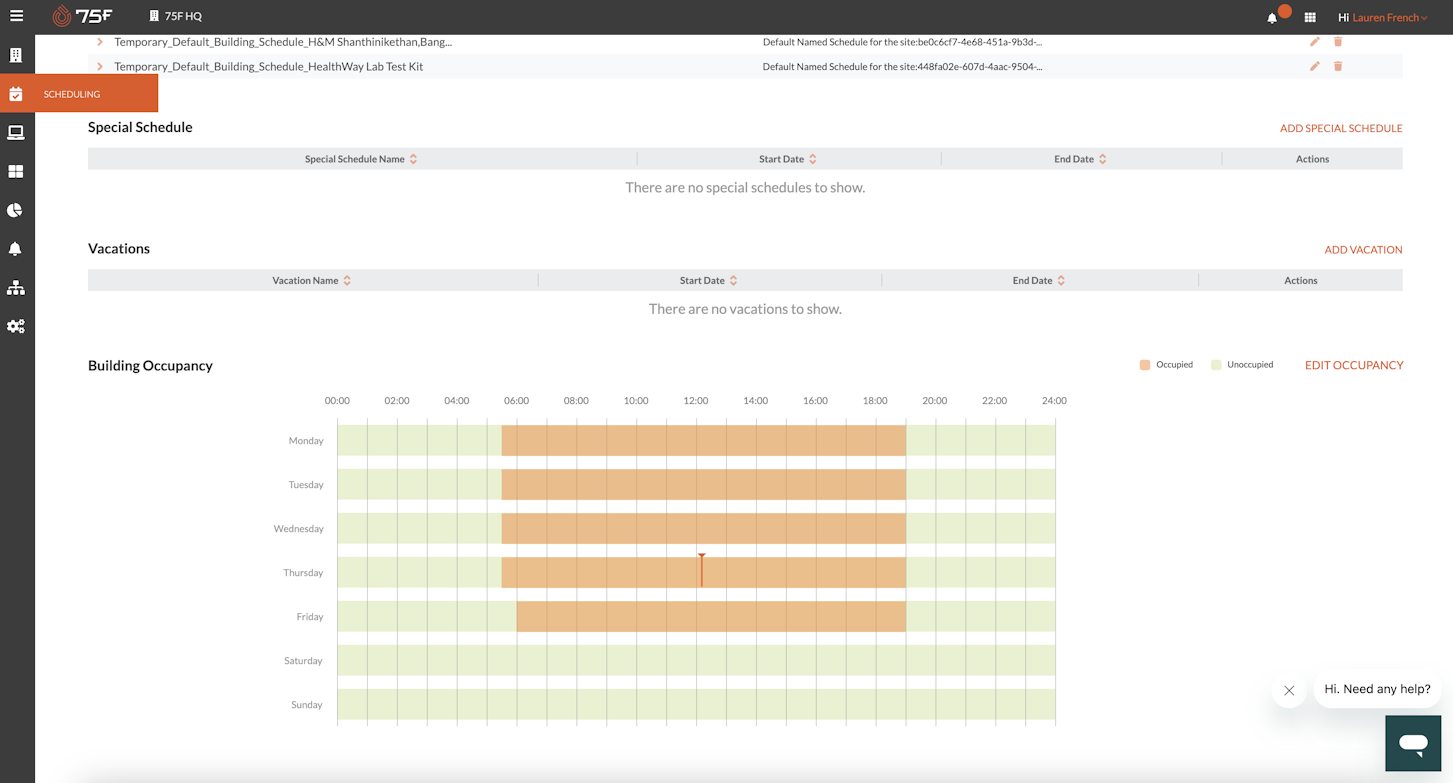This screenshot has width=1453, height=783.
Task: Click Tuesday's occupied schedule bar
Action: (x=704, y=485)
